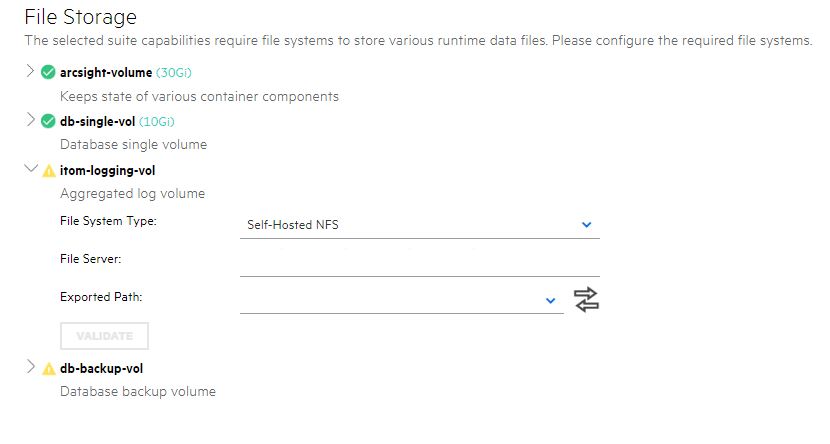Expand the db-single-vol section chevron

click(30, 121)
